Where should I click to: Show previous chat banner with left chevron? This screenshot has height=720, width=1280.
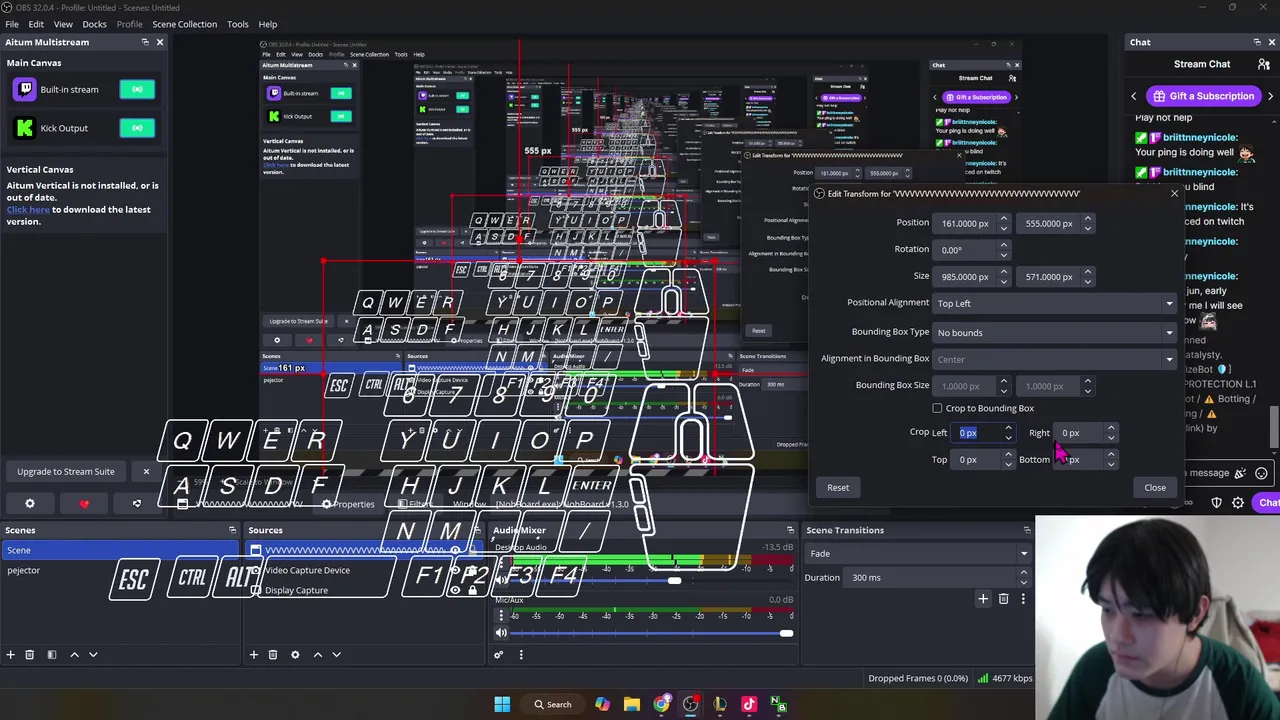[1134, 96]
